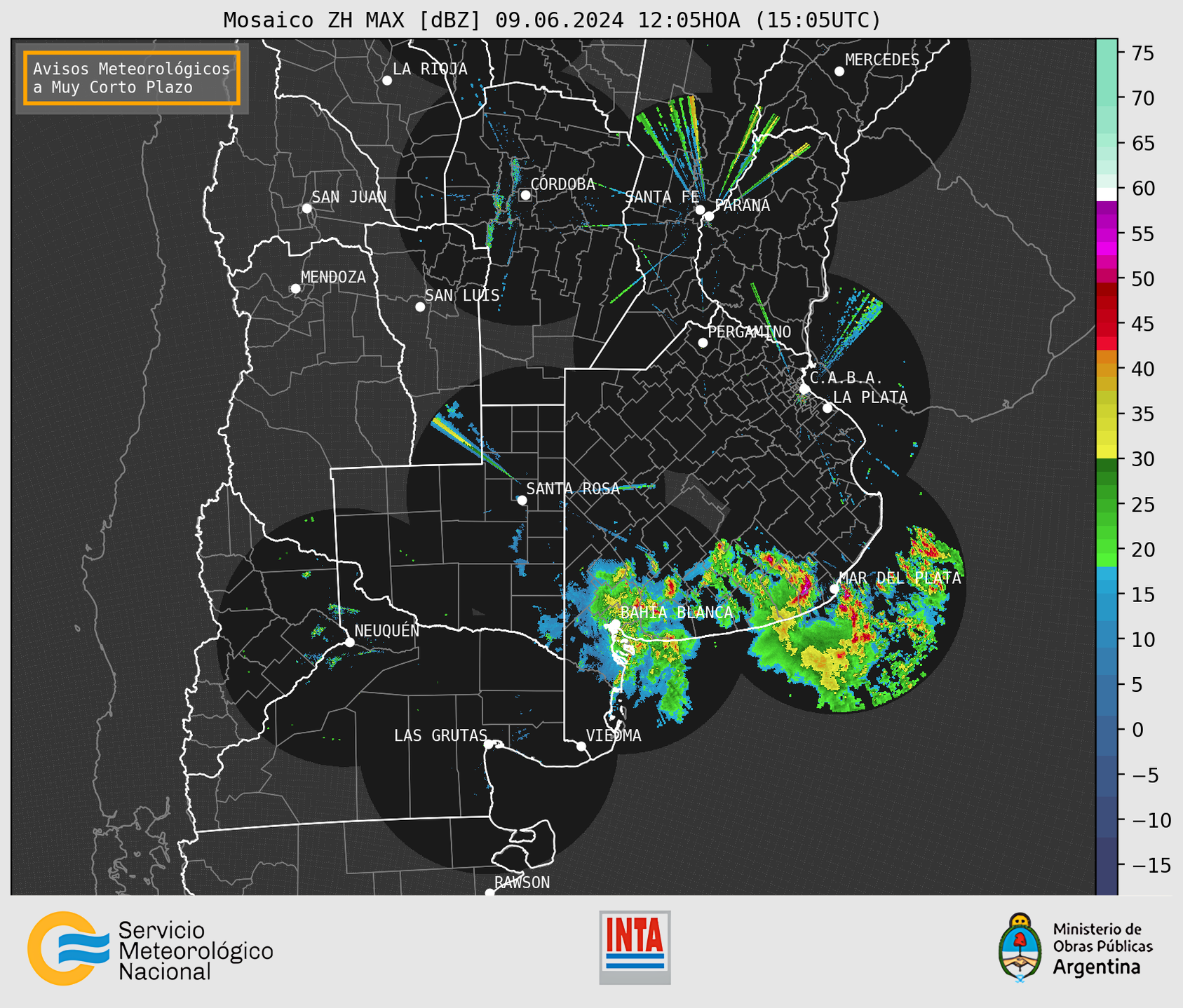Click the SAN LUIS city marker dot

pyautogui.click(x=420, y=307)
